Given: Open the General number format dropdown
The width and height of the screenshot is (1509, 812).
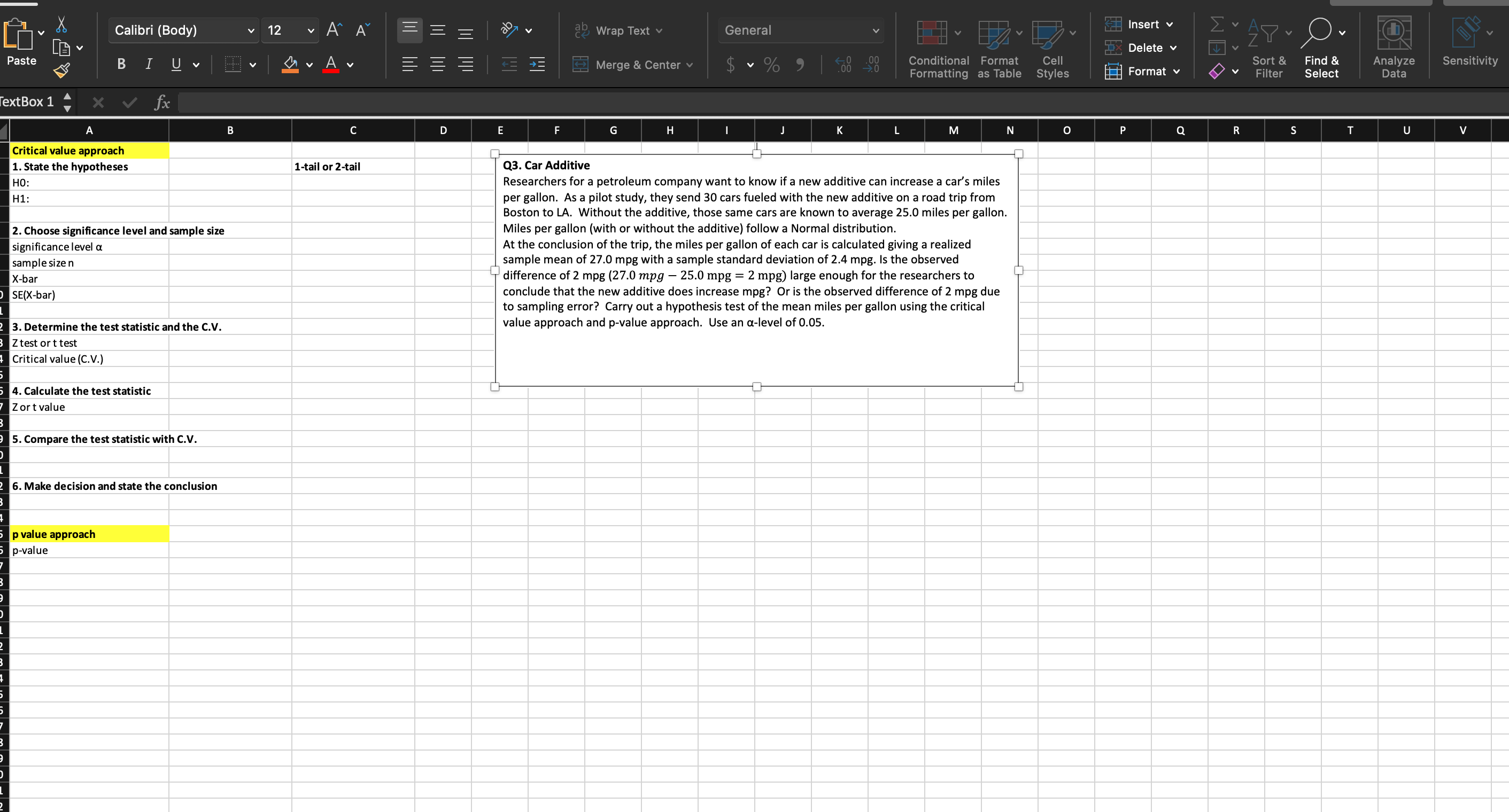Looking at the screenshot, I should point(801,30).
